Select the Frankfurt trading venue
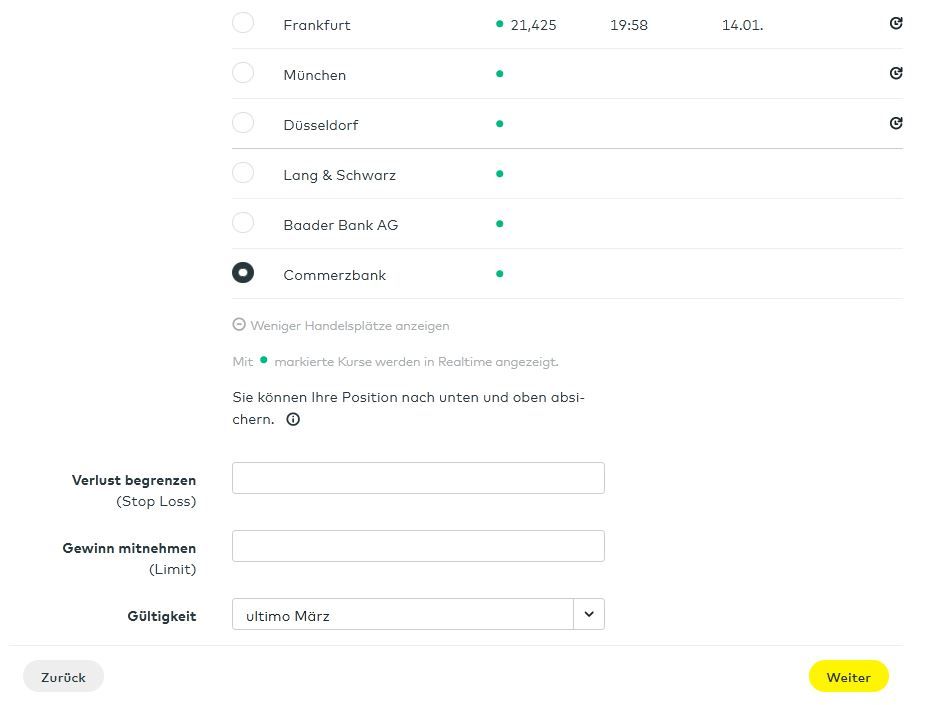 pyautogui.click(x=243, y=23)
